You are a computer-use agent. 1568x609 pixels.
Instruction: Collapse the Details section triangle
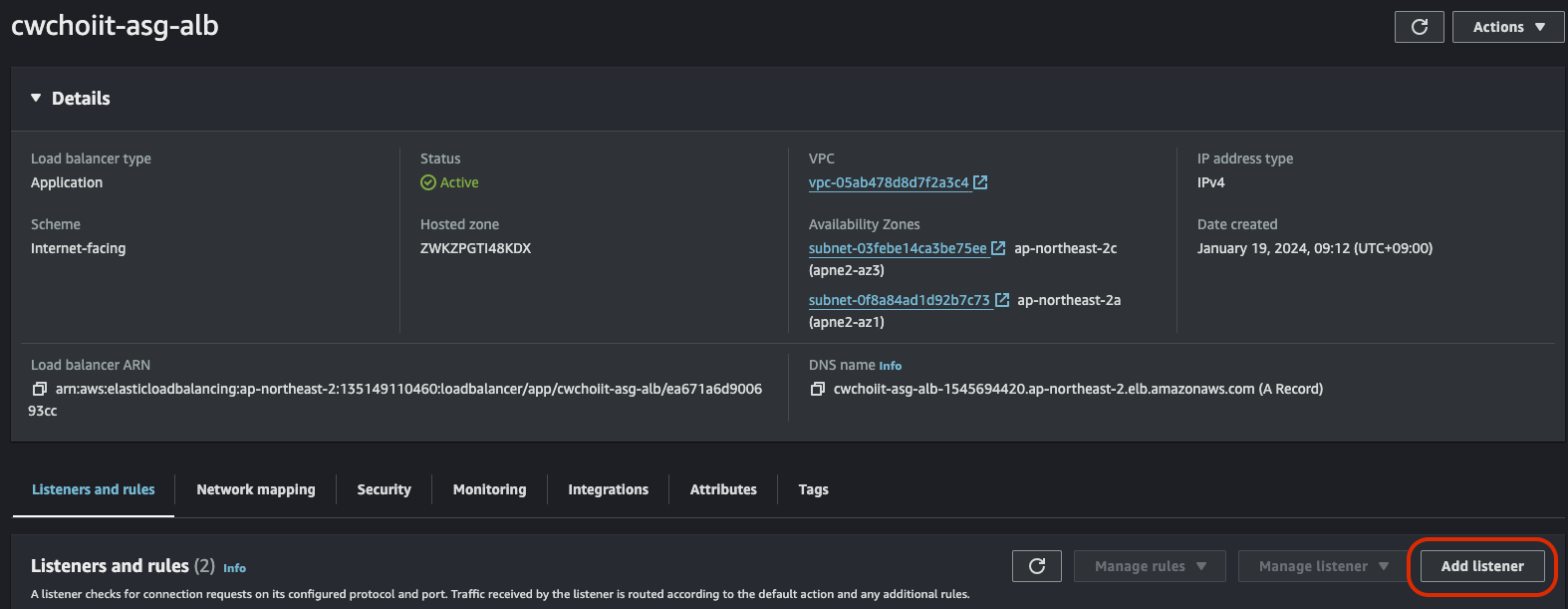(x=36, y=98)
